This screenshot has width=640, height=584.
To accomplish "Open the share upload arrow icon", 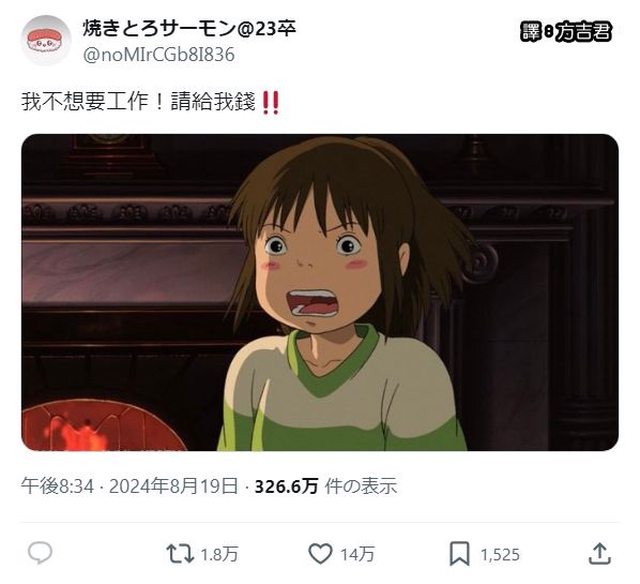I will click(x=600, y=553).
